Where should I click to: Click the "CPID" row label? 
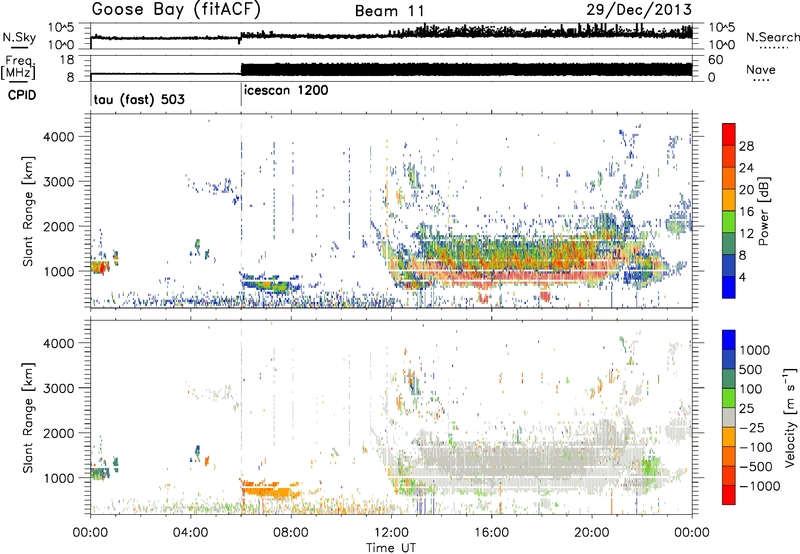(22, 95)
